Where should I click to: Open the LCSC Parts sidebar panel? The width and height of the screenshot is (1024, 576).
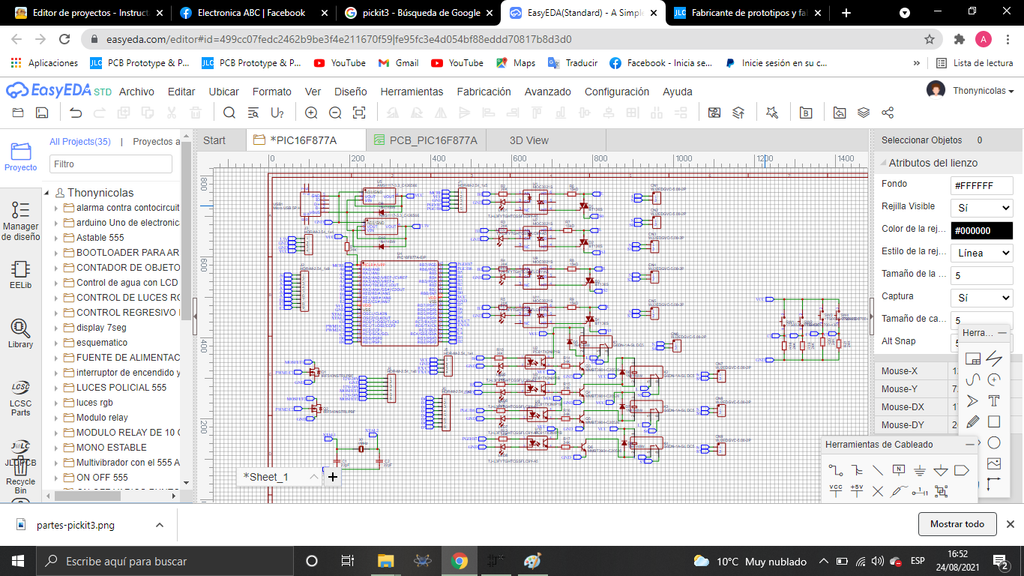pos(20,397)
